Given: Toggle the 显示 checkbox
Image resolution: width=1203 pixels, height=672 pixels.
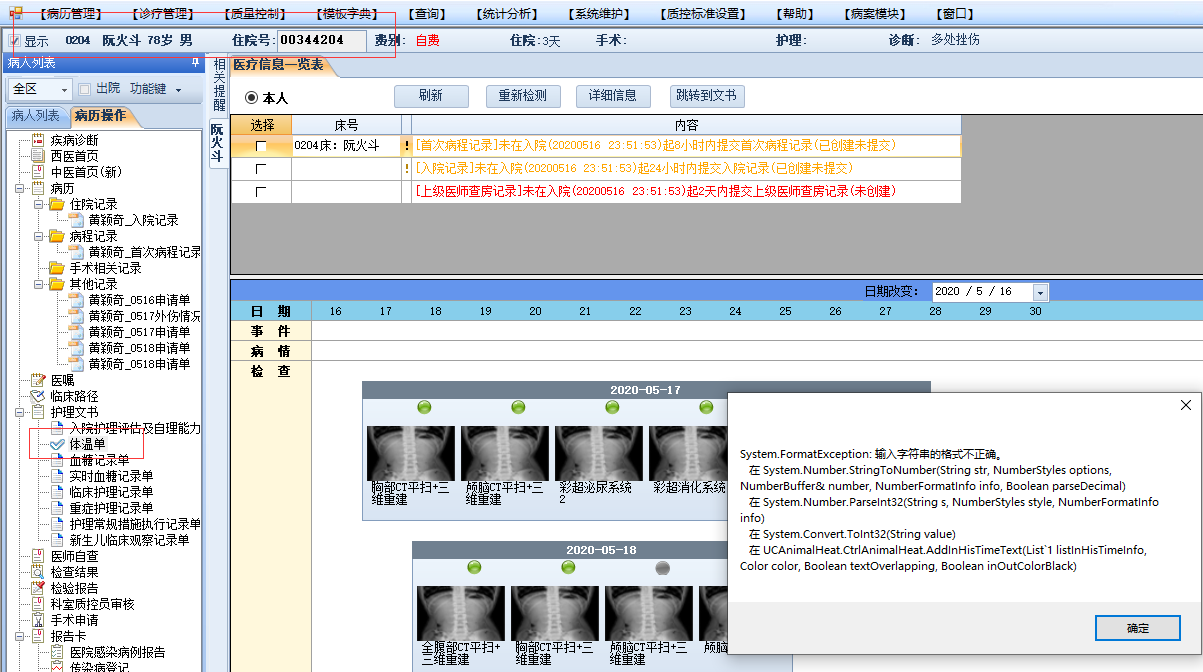Looking at the screenshot, I should click(x=13, y=41).
